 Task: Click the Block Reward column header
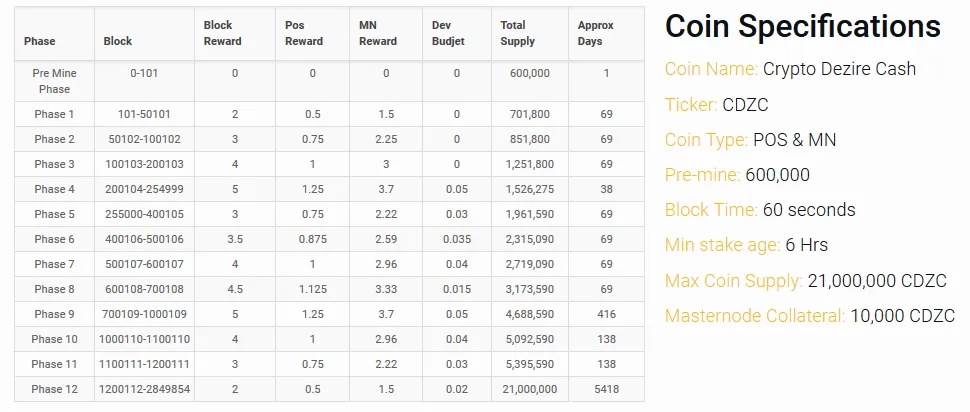click(219, 33)
